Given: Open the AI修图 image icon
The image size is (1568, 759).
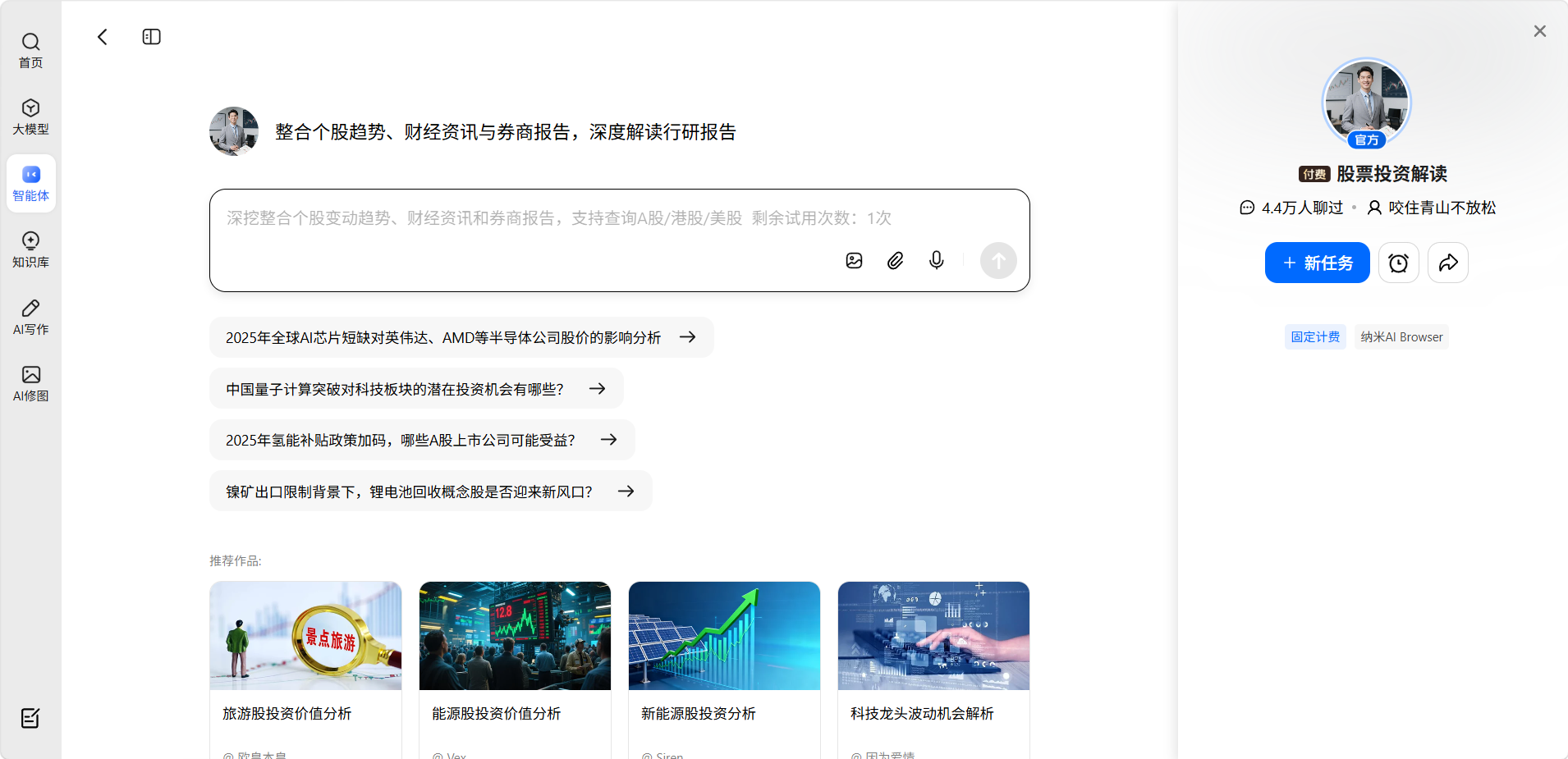Looking at the screenshot, I should point(31,383).
